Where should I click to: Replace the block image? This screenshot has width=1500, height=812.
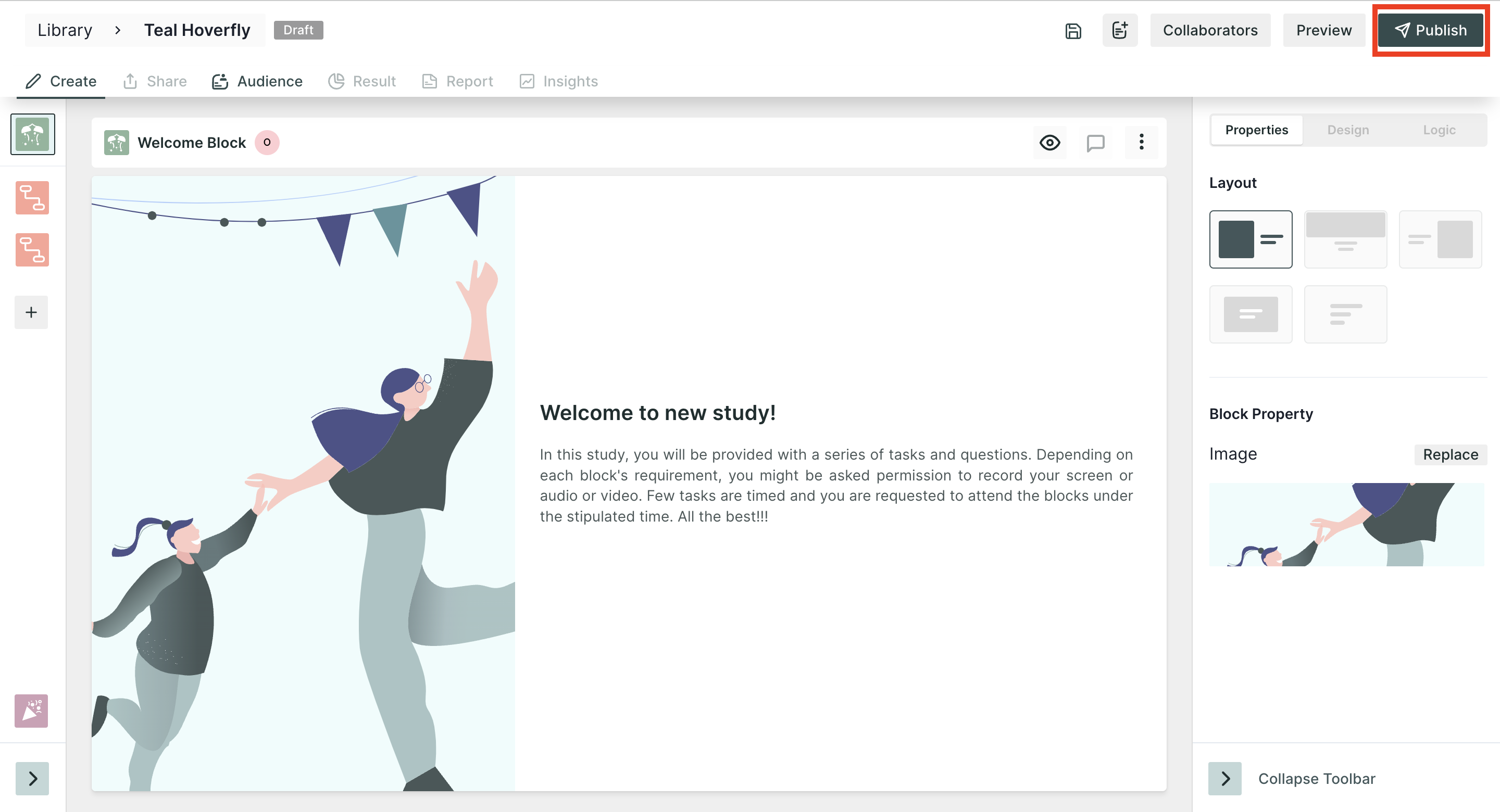coord(1451,454)
